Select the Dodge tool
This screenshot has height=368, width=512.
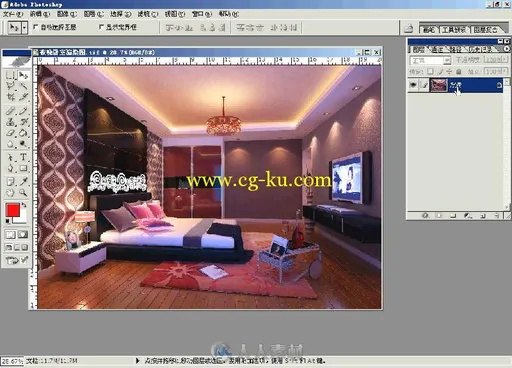click(23, 144)
